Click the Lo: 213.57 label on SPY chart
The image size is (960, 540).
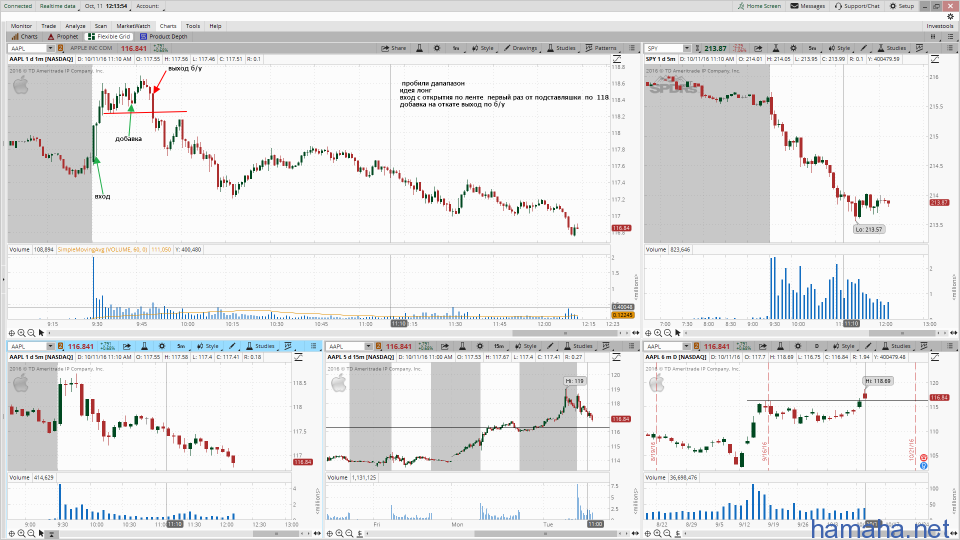coord(869,230)
